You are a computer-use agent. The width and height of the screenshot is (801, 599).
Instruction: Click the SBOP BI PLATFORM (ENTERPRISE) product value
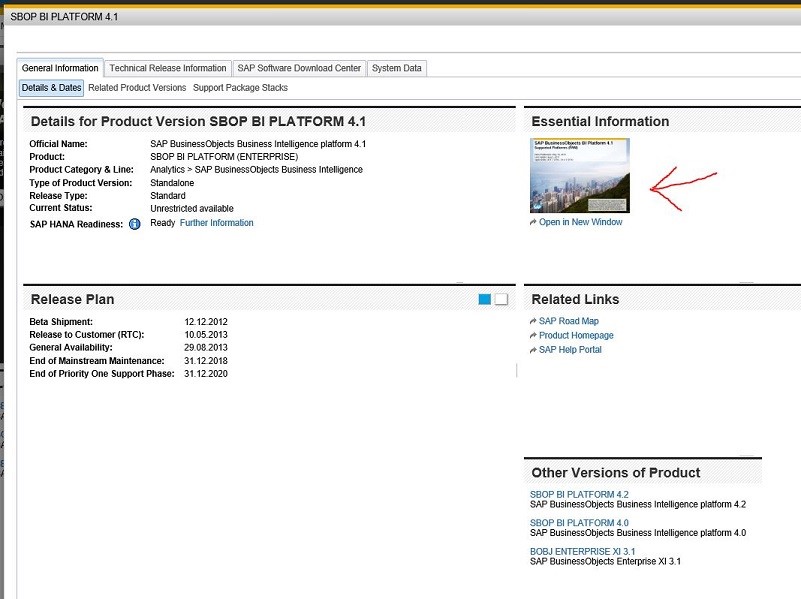[x=224, y=157]
